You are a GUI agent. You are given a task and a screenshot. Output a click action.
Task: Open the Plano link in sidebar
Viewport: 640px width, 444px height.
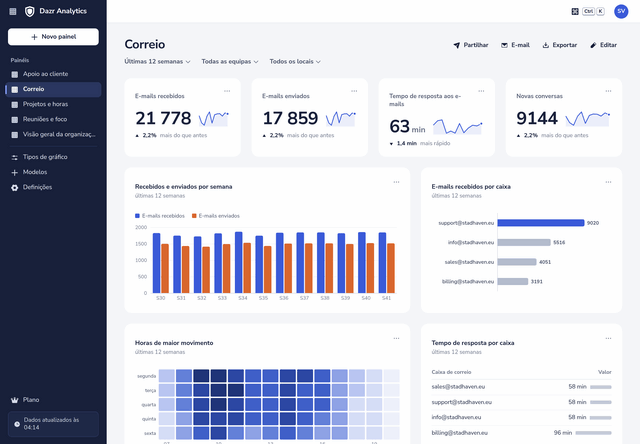(x=53, y=400)
